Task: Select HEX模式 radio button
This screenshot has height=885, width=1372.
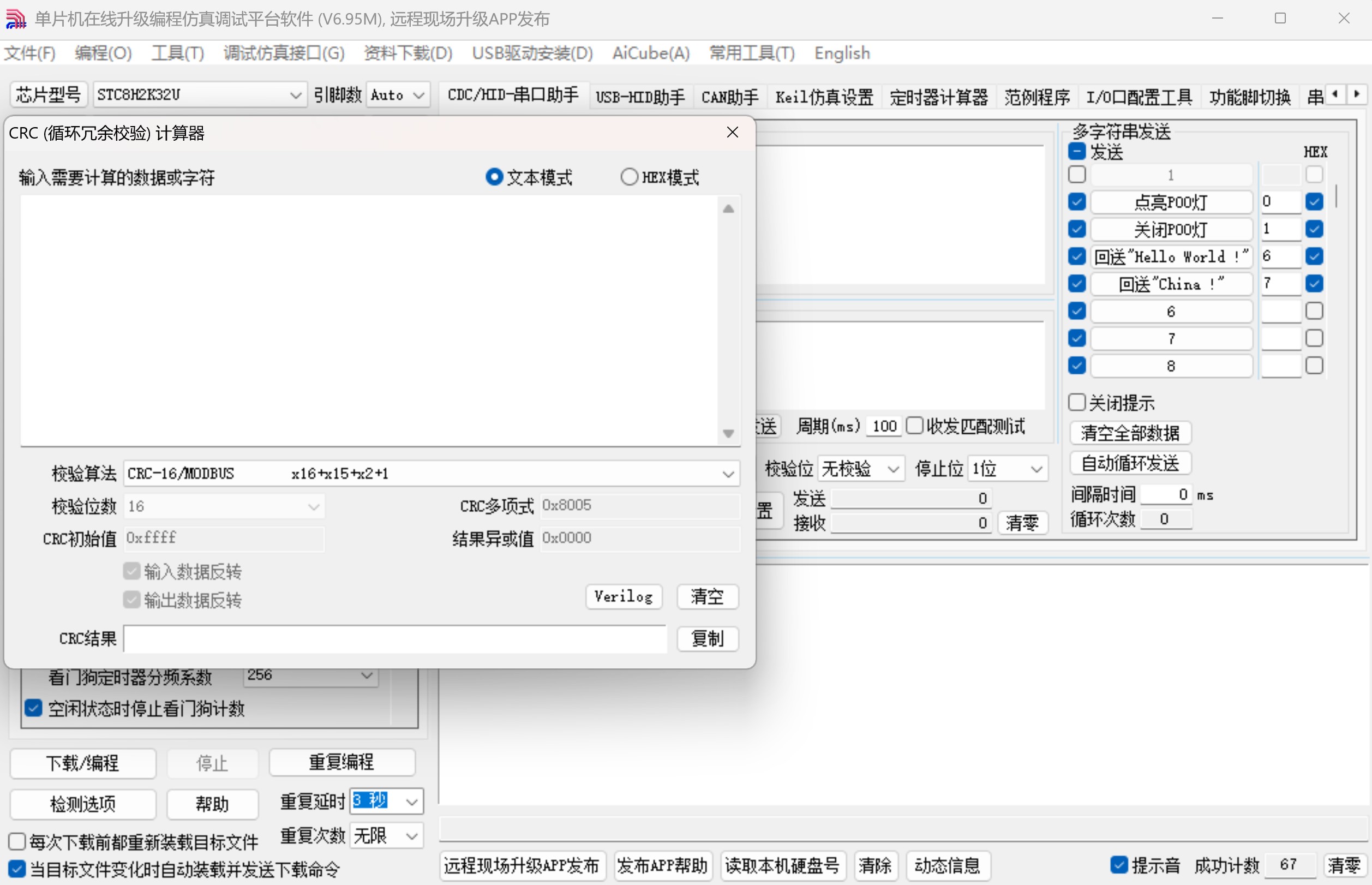Action: click(x=630, y=176)
